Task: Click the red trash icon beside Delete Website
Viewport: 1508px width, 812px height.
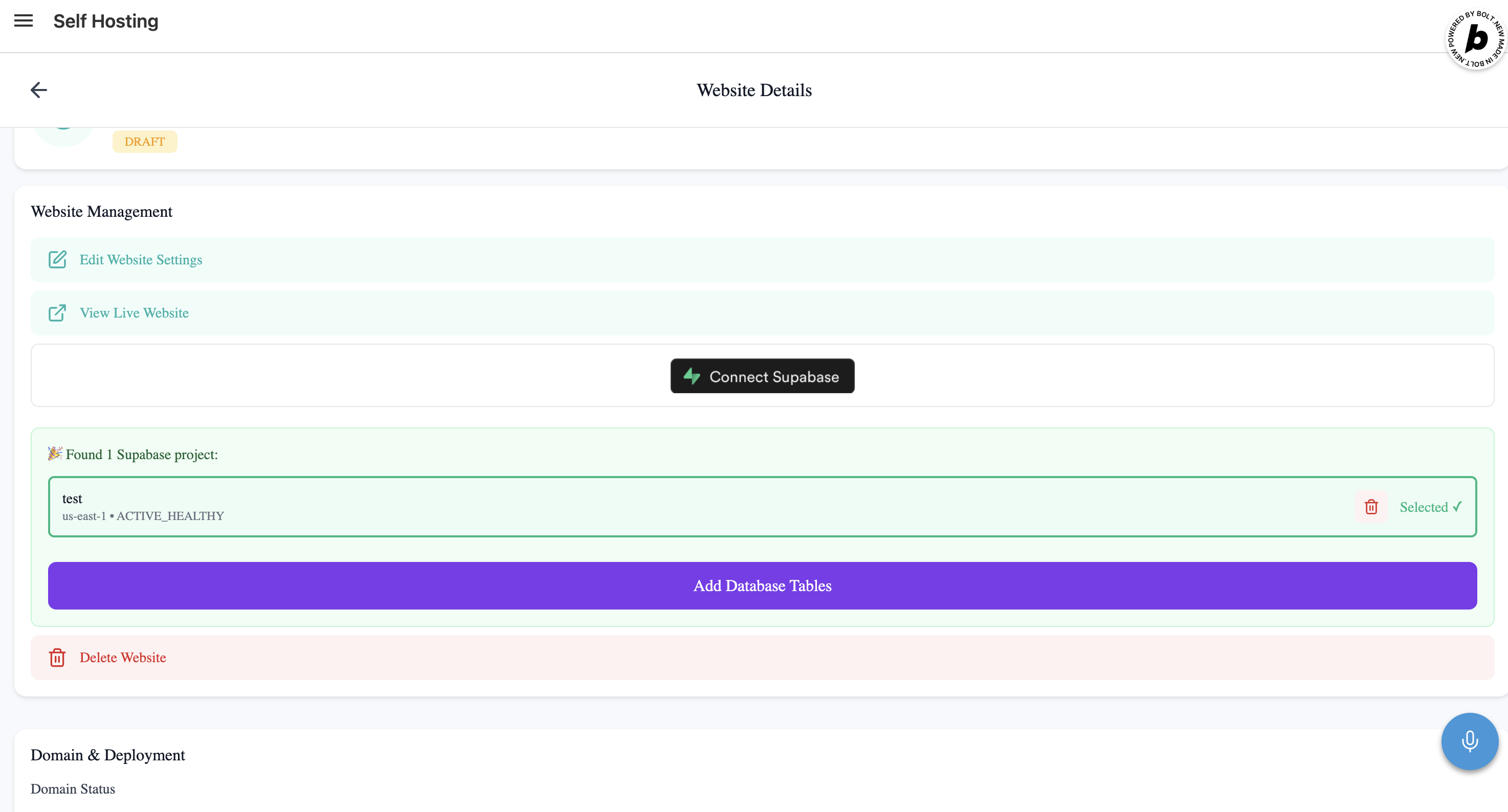Action: coord(57,658)
